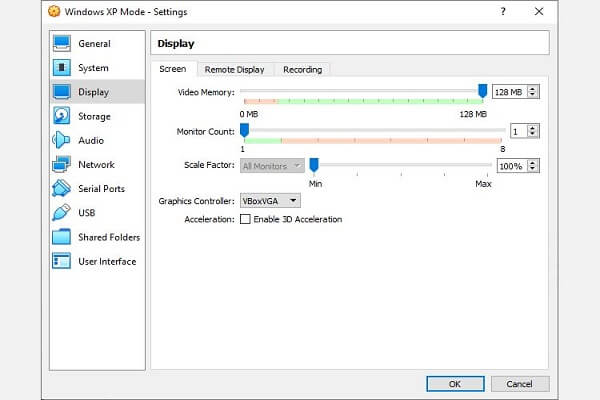Screen dimensions: 600x400
Task: Enable 3D Acceleration checkbox
Action: (245, 219)
